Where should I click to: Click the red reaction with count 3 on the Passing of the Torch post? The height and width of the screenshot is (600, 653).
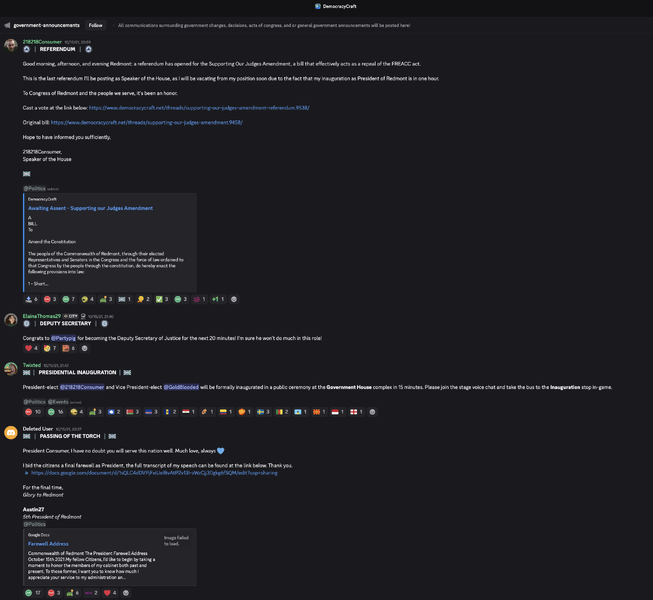pyautogui.click(x=54, y=593)
